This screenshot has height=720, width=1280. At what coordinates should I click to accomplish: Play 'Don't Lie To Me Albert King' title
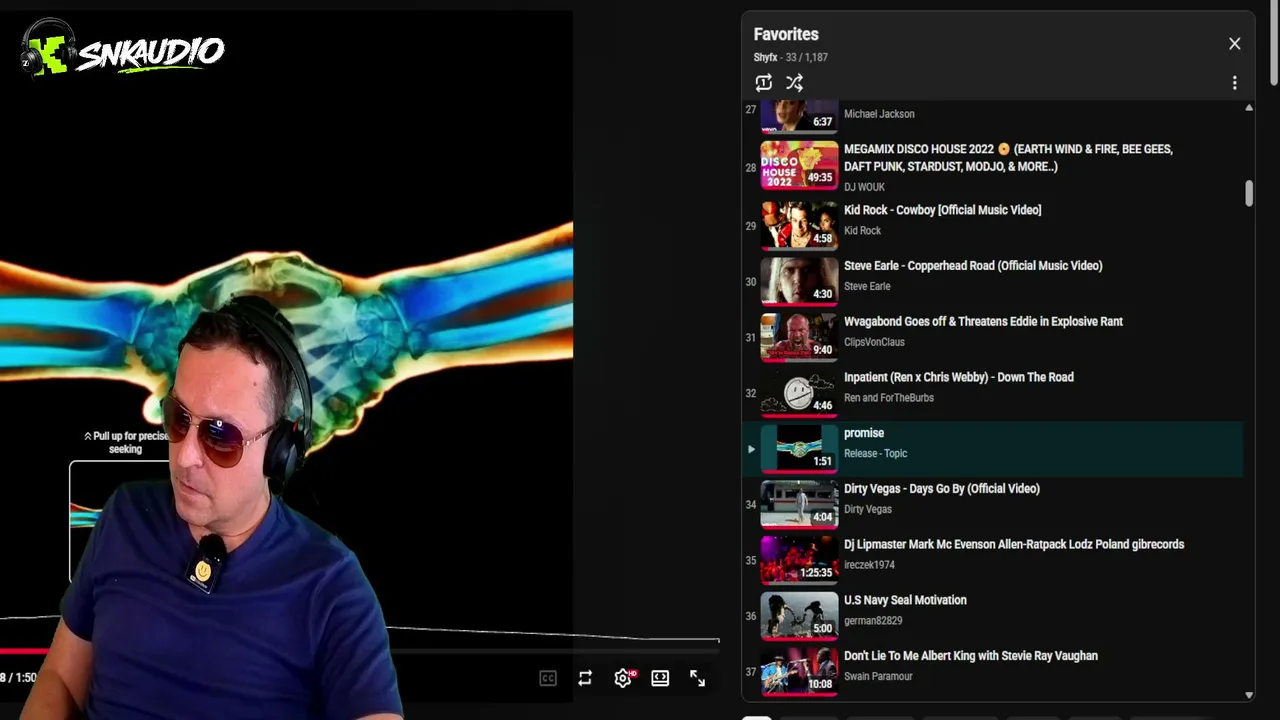click(970, 656)
